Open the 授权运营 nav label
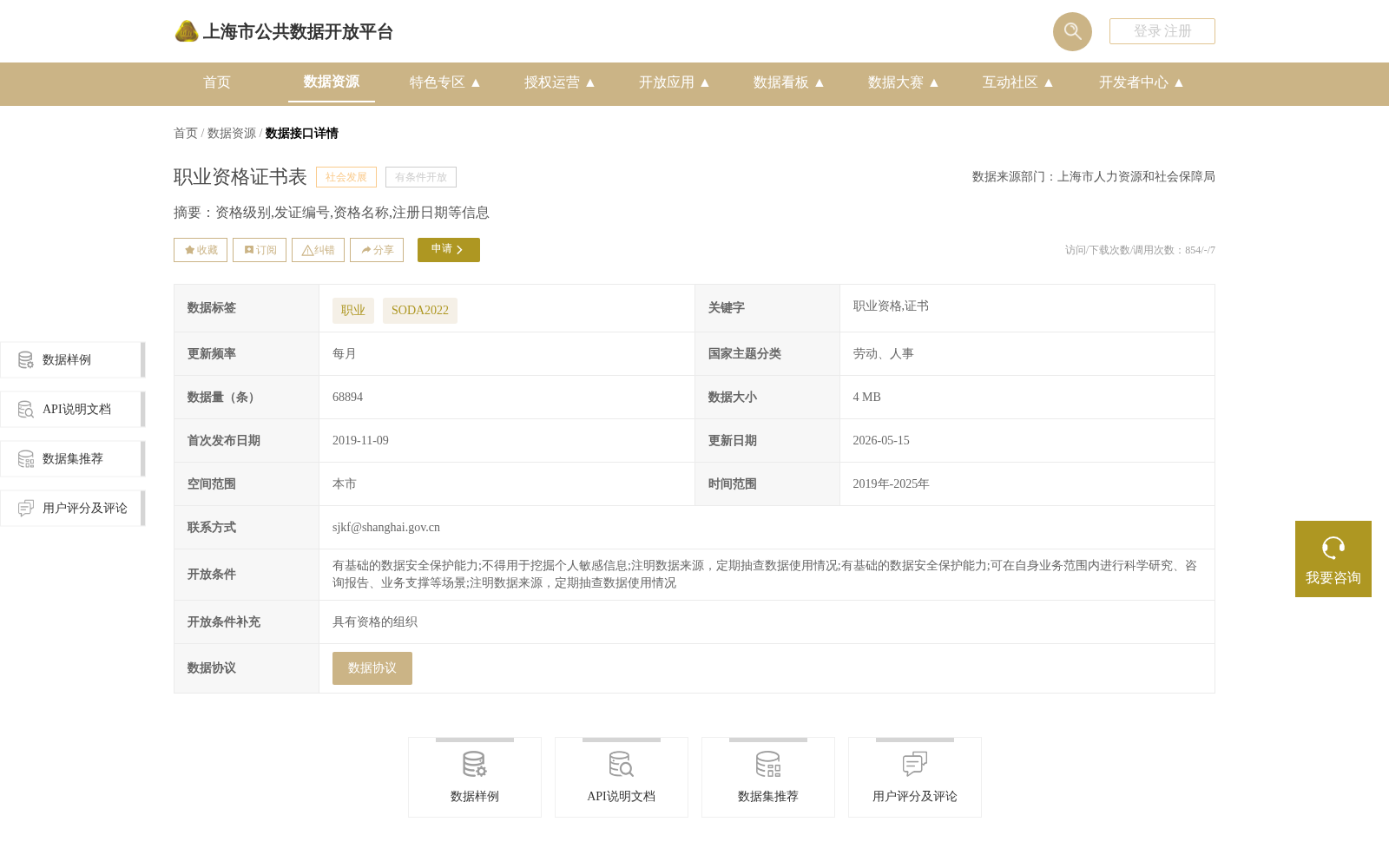This screenshot has height=868, width=1389. coord(552,82)
